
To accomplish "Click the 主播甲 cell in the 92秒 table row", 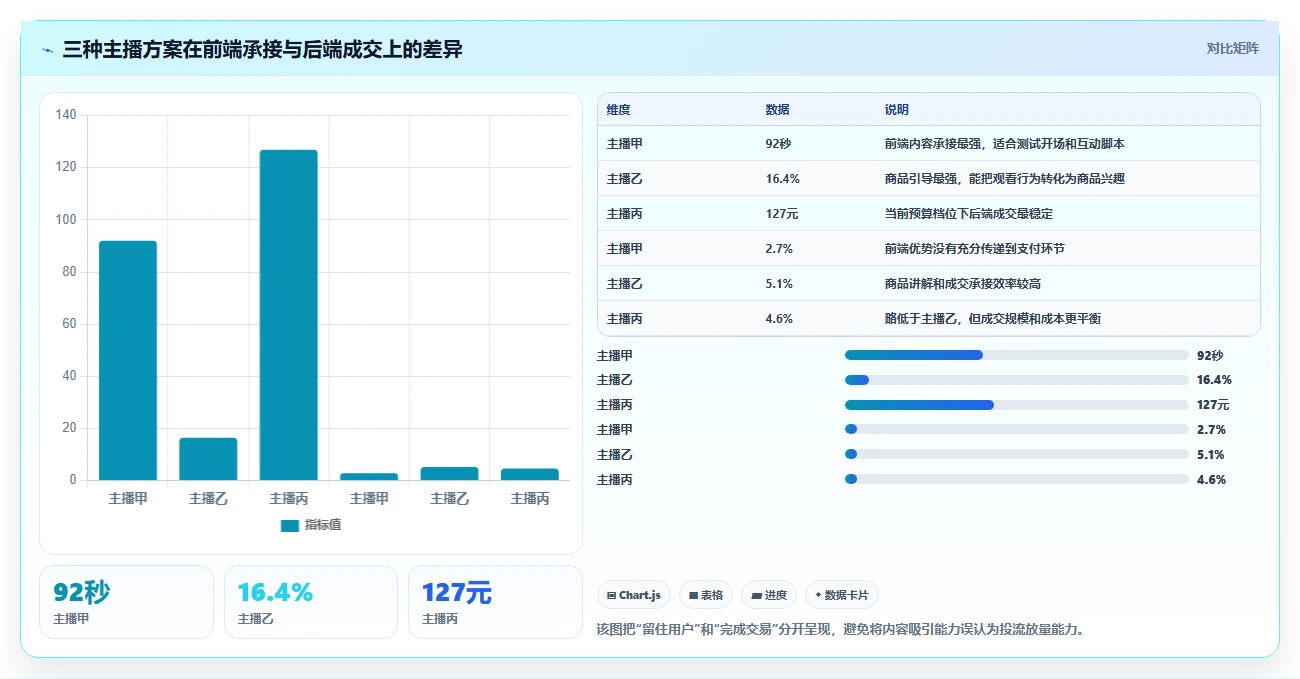I will [624, 144].
